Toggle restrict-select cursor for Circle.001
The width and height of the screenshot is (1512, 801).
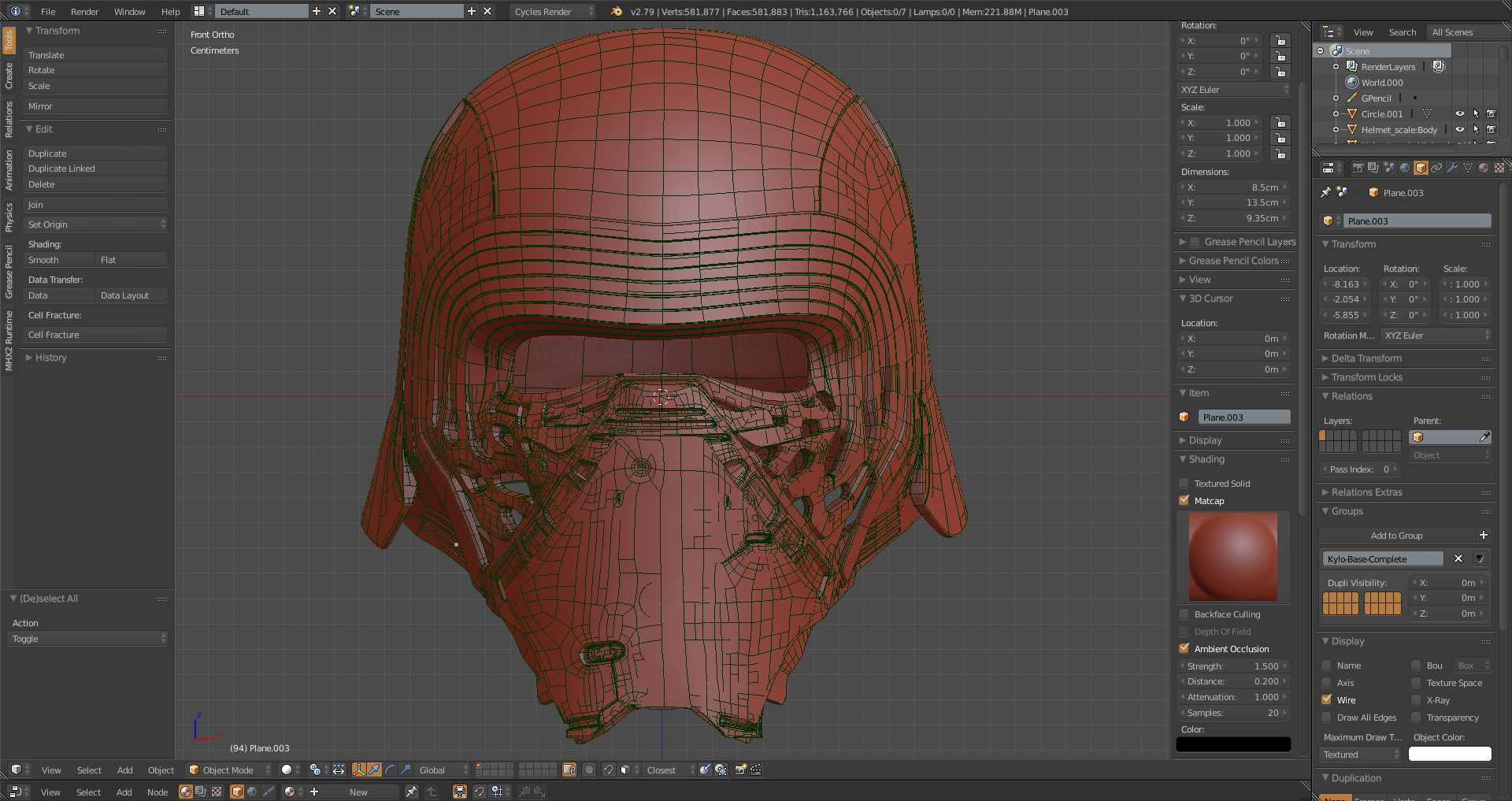1476,113
